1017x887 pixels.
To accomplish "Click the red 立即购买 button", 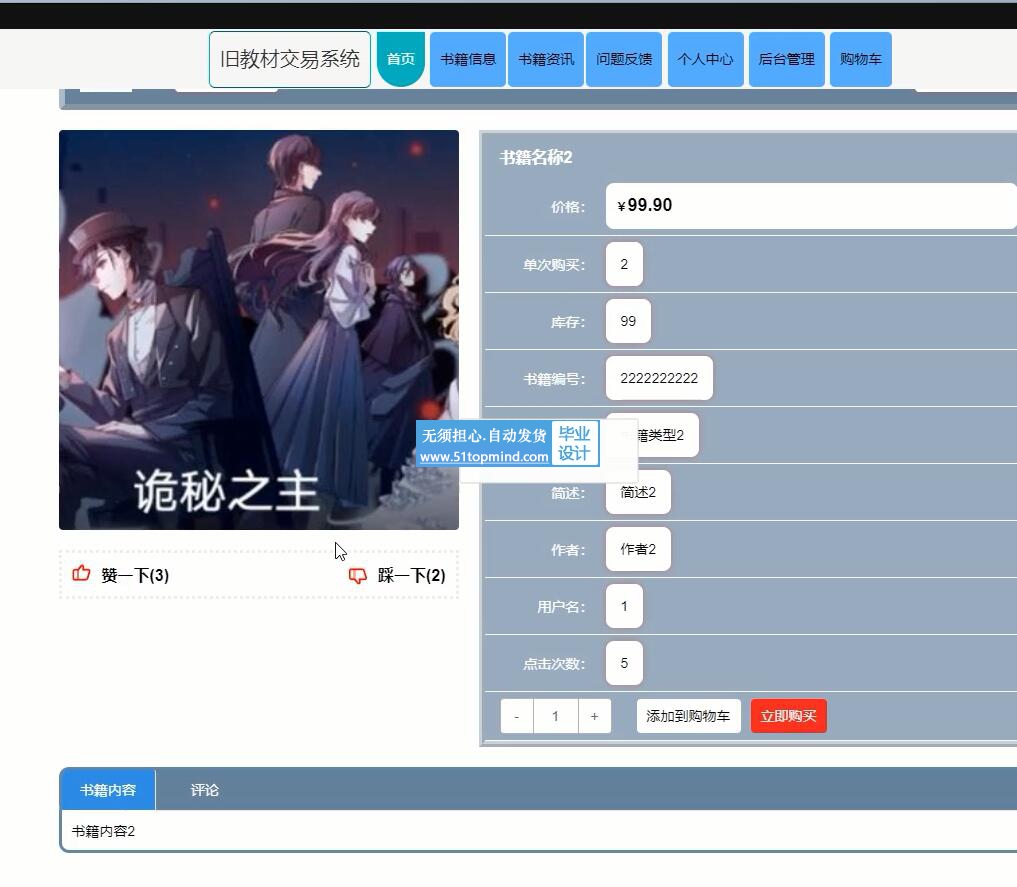I will (789, 716).
